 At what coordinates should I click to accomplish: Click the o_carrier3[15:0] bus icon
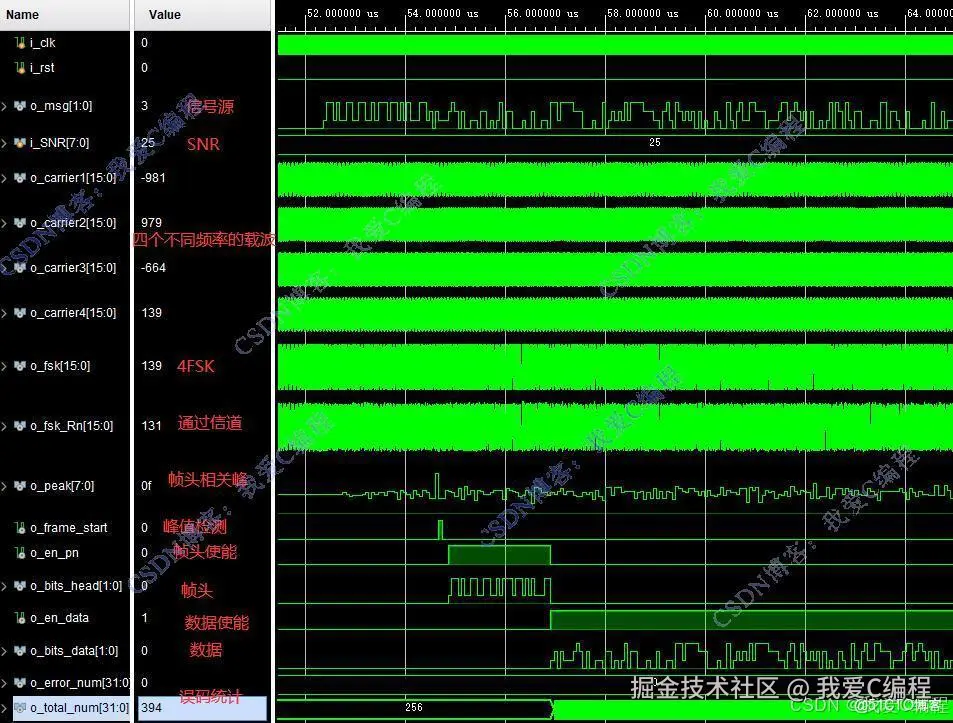[20, 268]
